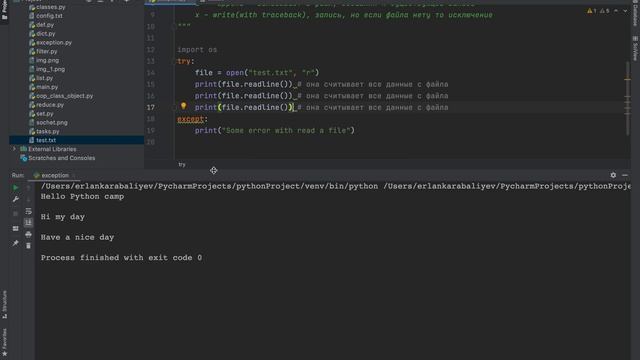Go to previous highlighted error arrow
This screenshot has height=360, width=640.
click(616, 11)
